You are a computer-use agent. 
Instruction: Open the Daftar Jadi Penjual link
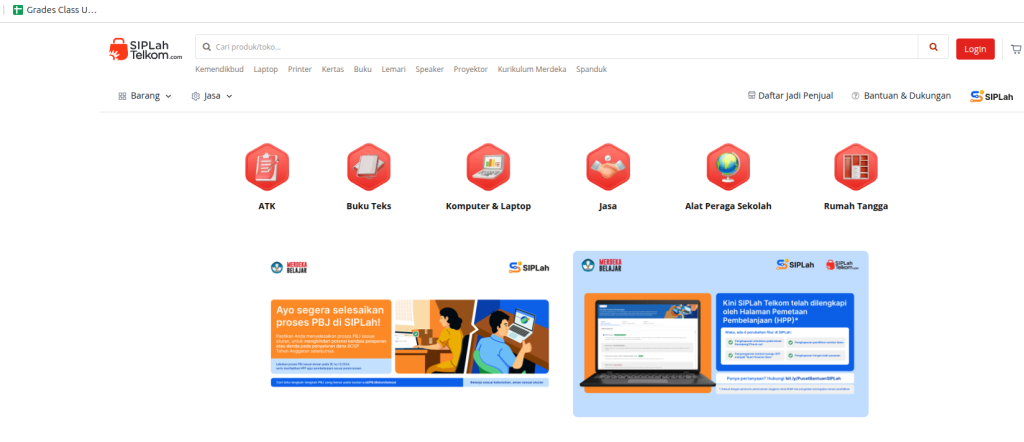[790, 95]
